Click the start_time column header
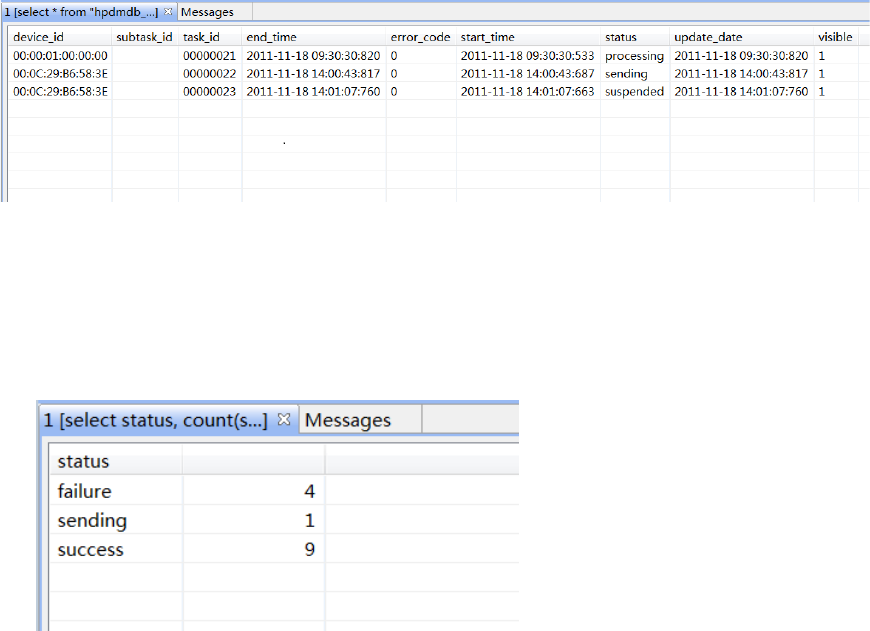The height and width of the screenshot is (631, 870). click(488, 37)
